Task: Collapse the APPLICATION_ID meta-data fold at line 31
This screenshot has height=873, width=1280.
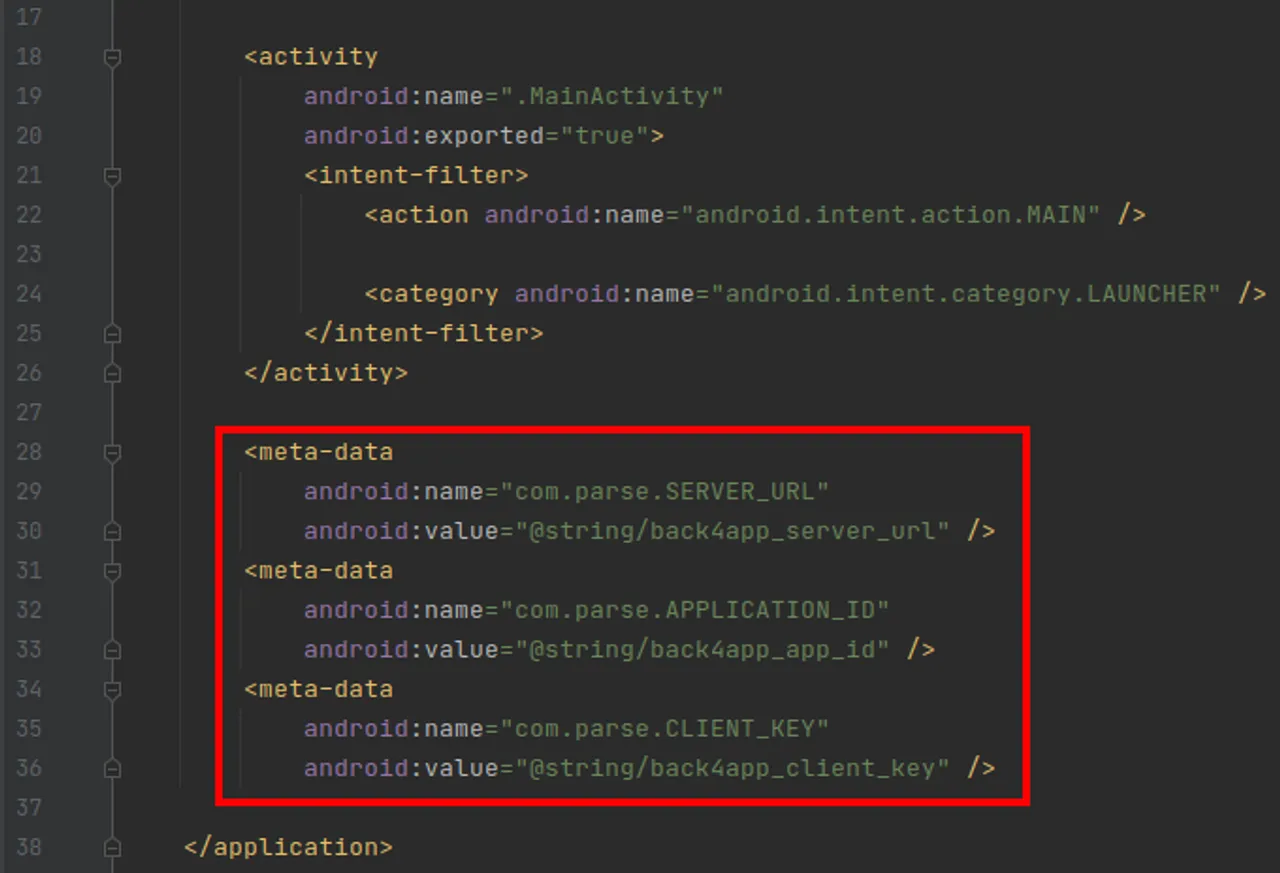Action: click(111, 571)
